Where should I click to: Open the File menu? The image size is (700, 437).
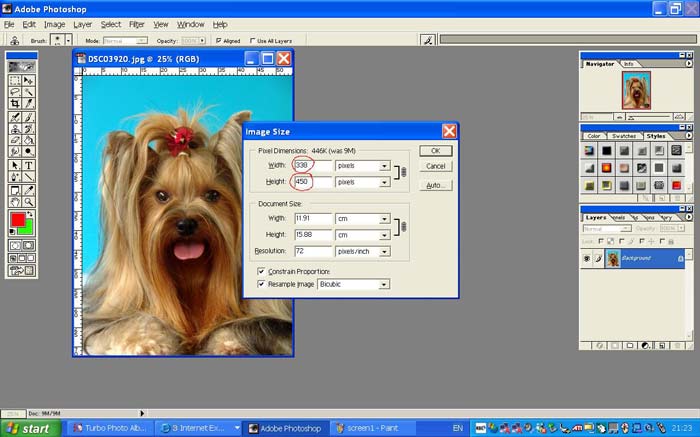[9, 25]
